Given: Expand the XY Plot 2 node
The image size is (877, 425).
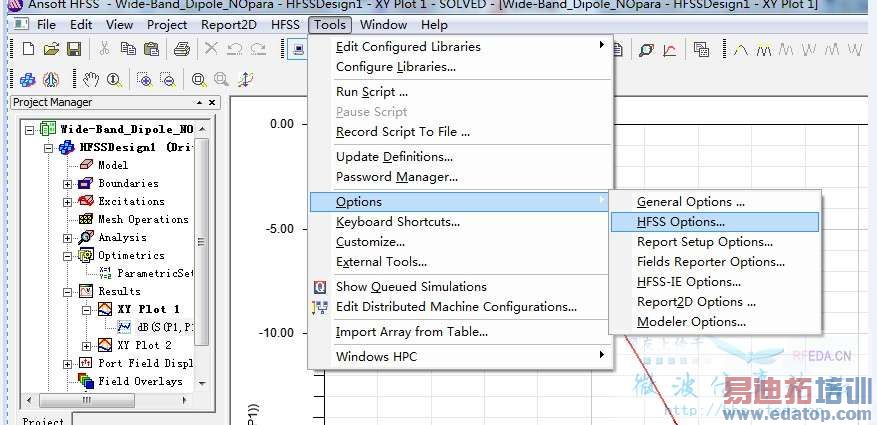Looking at the screenshot, I should [86, 346].
